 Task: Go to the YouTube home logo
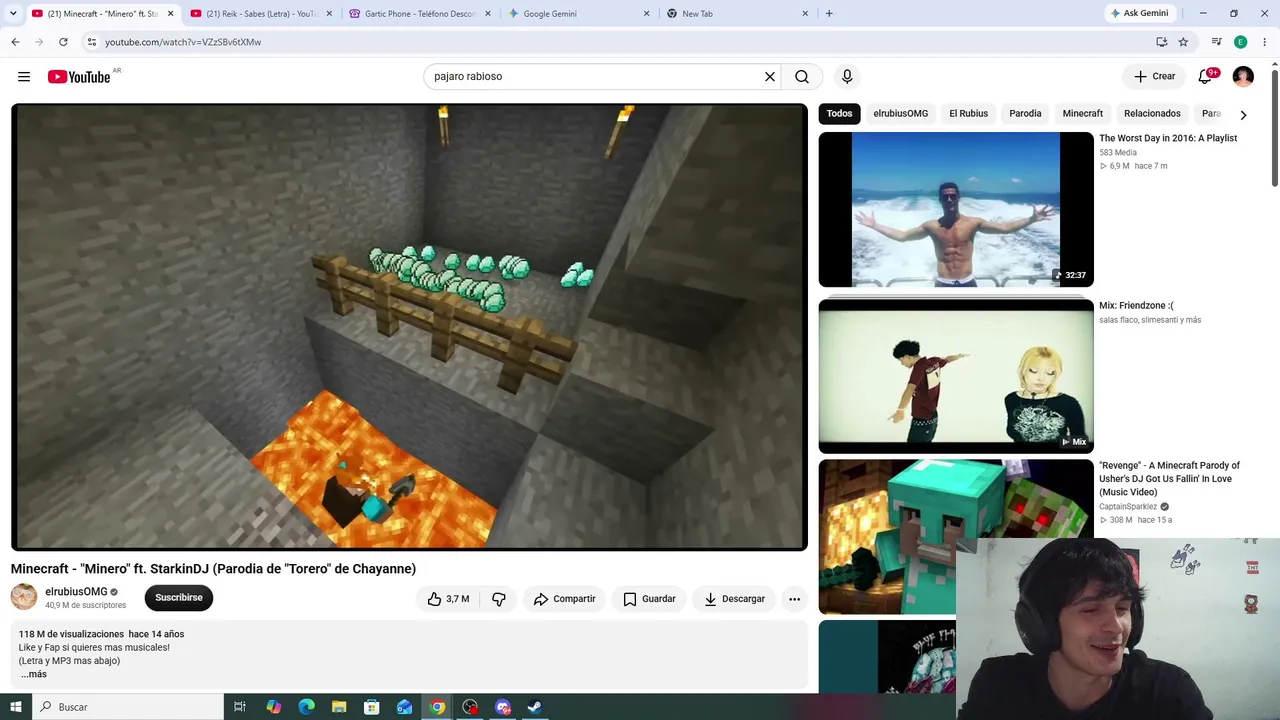pyautogui.click(x=79, y=77)
